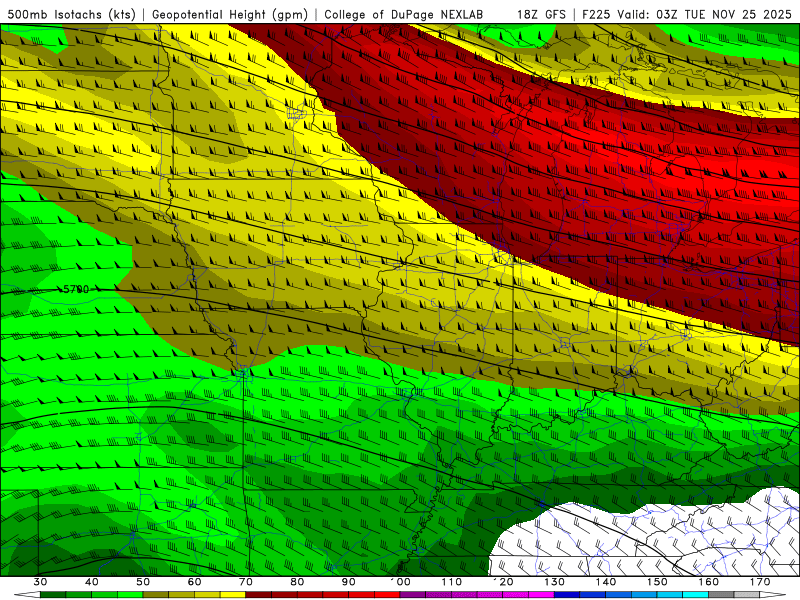Click the bright magenta swatch left of 130
Viewport: 800px width, 600px height.
541,595
